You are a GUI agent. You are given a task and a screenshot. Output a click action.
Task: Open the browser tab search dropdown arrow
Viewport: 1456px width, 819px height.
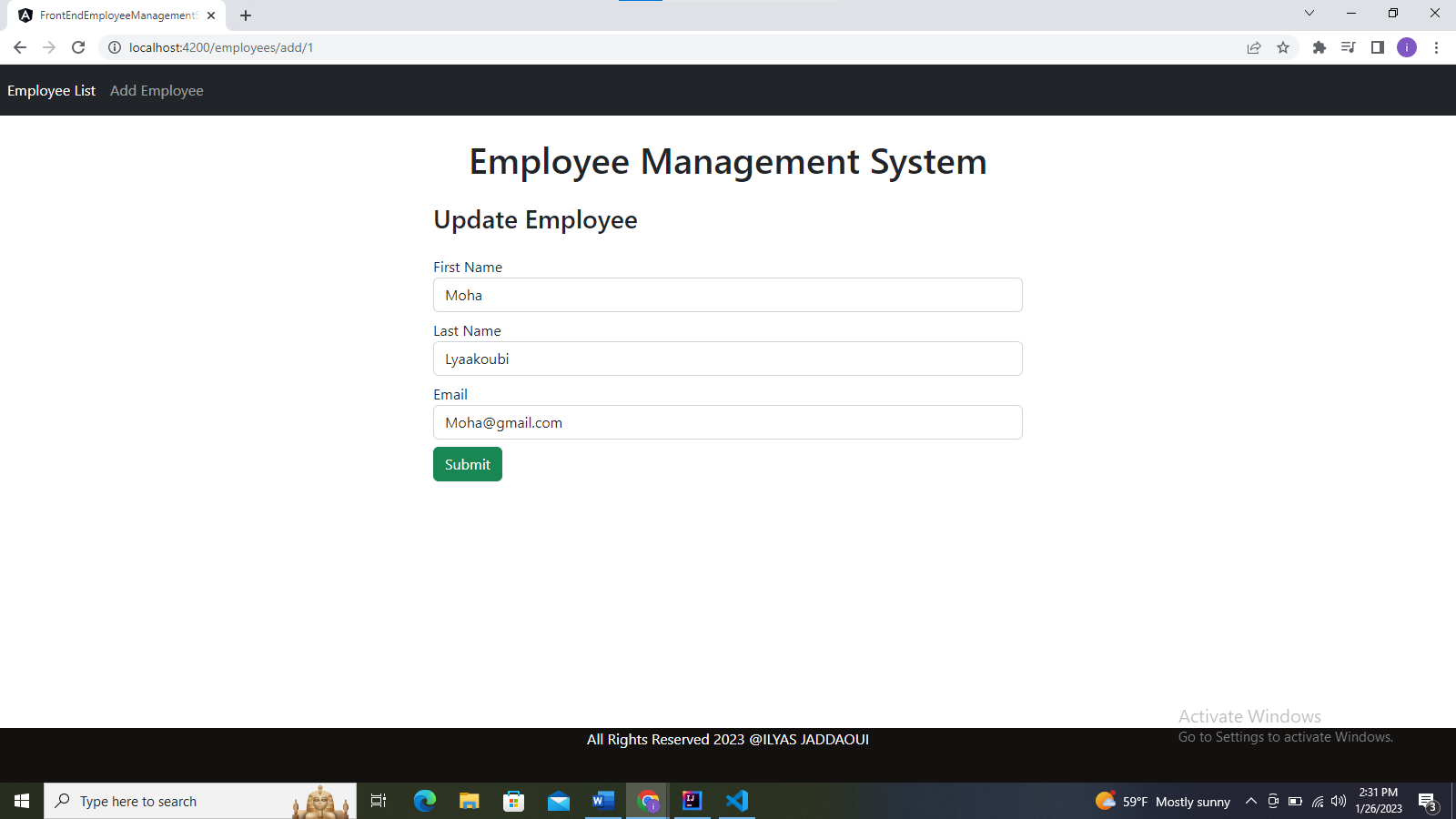tap(1309, 14)
